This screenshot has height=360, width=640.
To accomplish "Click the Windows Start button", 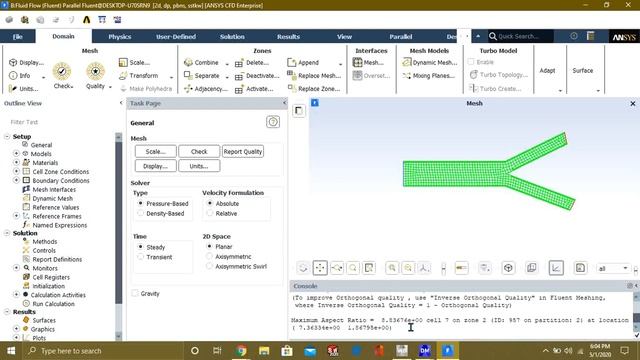I will 11,351.
